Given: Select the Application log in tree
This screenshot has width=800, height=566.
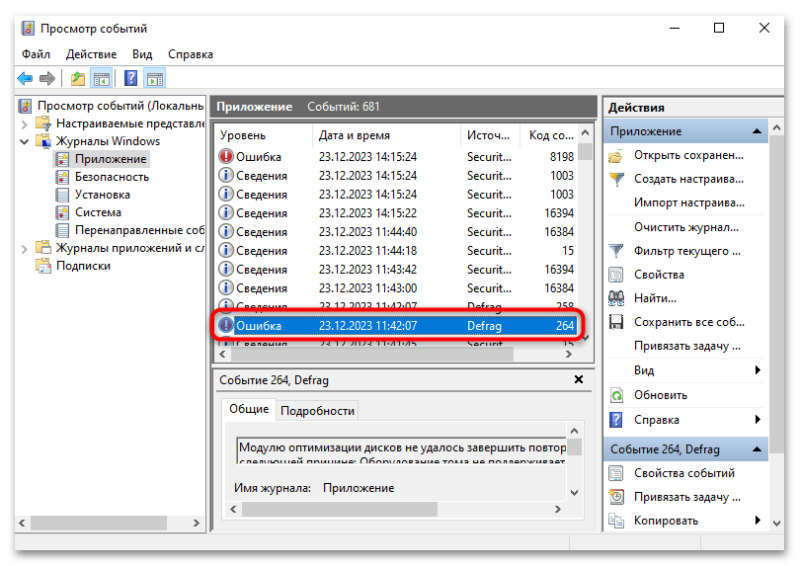Looking at the screenshot, I should pos(110,159).
